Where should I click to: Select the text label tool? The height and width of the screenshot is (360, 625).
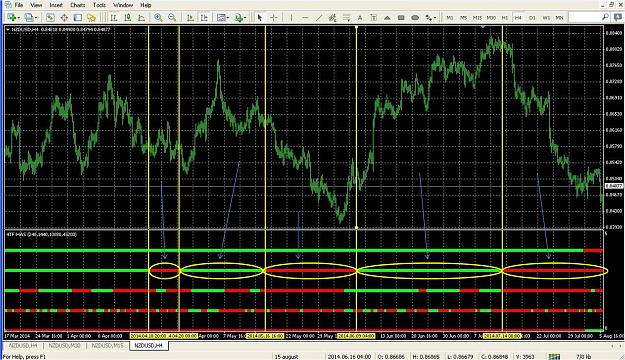[x=373, y=18]
